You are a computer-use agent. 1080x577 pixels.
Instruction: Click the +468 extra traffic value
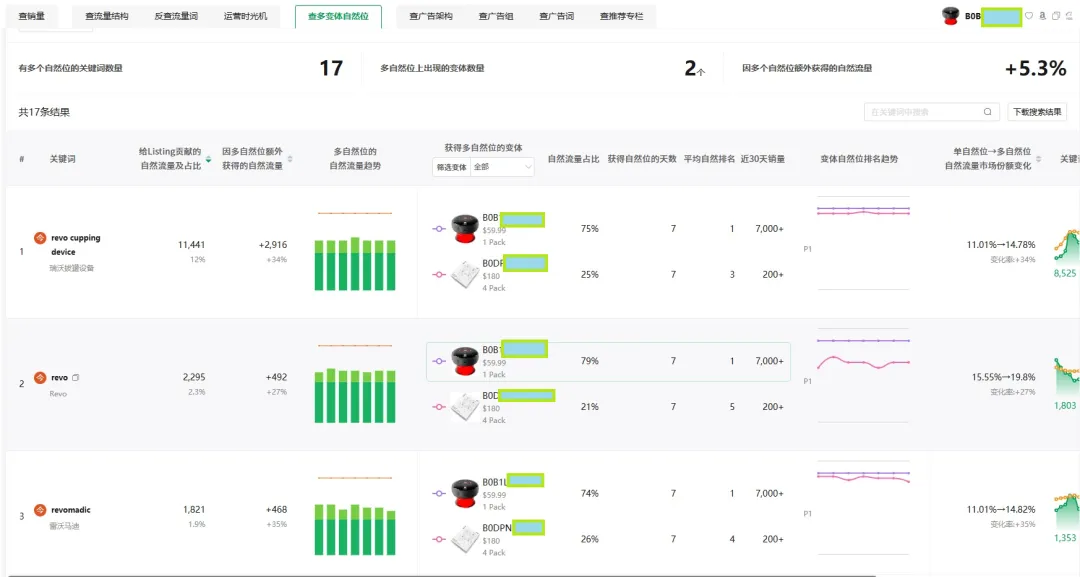point(276,510)
